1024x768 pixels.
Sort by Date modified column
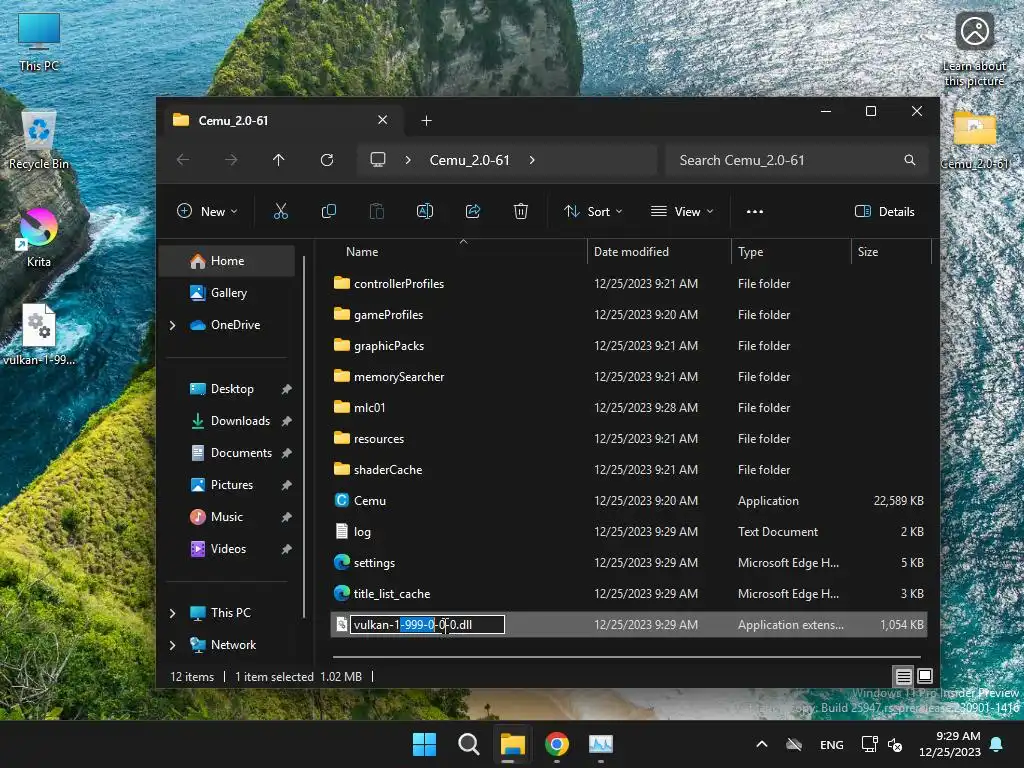(659, 251)
